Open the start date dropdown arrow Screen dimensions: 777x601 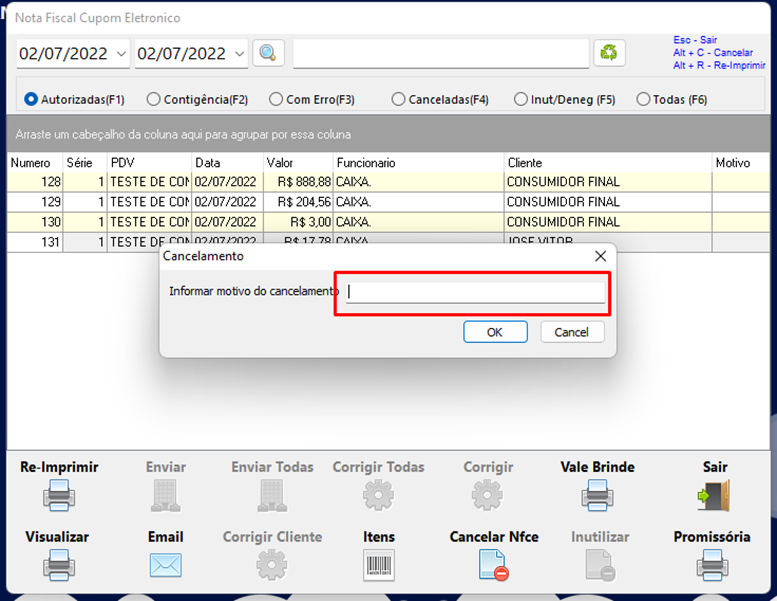121,54
